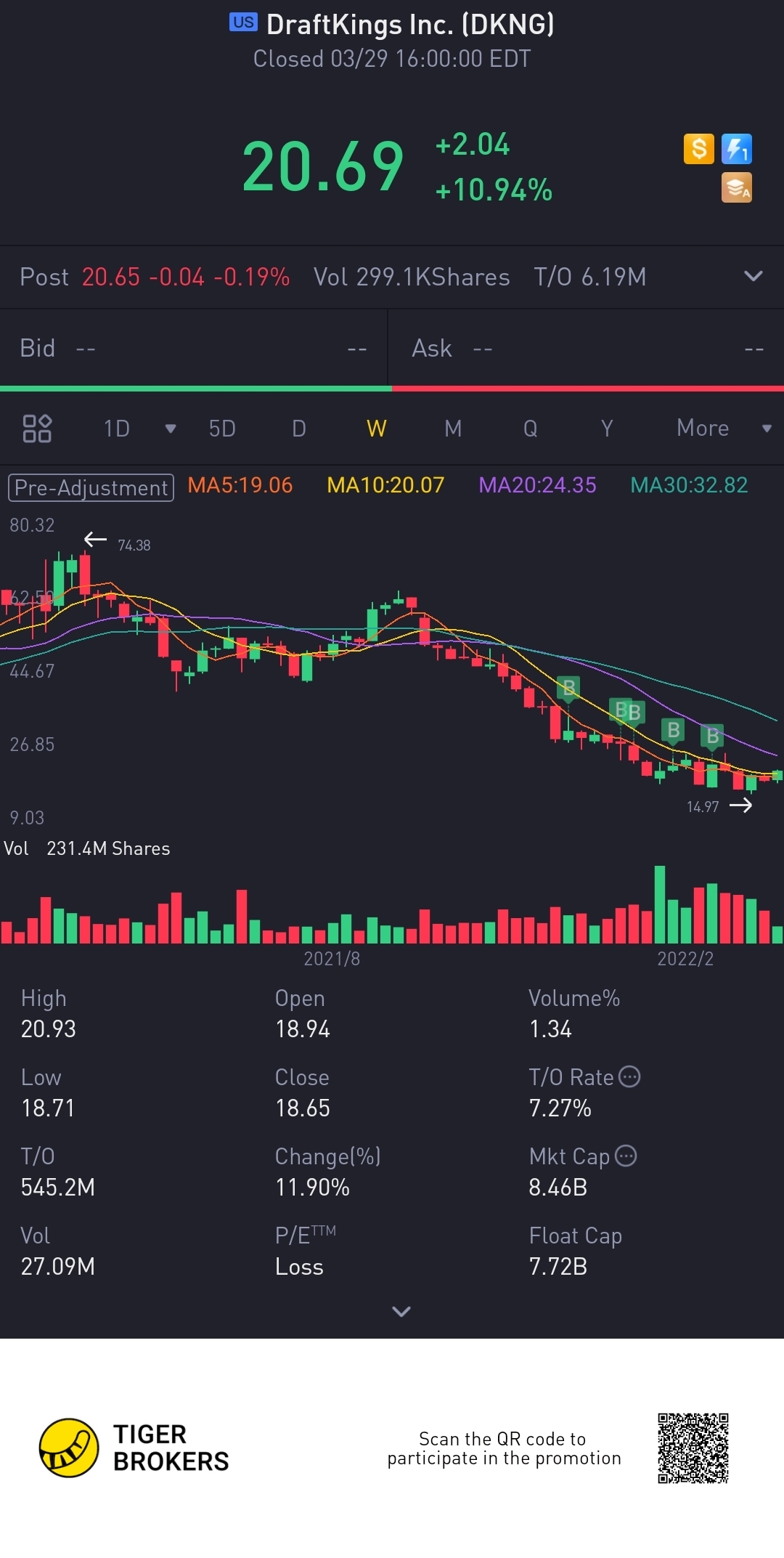
Task: Switch chart to D daily timeframe
Action: coord(298,429)
